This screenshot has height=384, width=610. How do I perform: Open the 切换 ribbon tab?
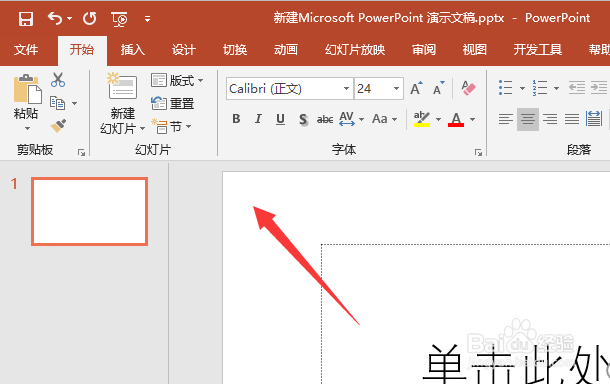click(x=235, y=50)
